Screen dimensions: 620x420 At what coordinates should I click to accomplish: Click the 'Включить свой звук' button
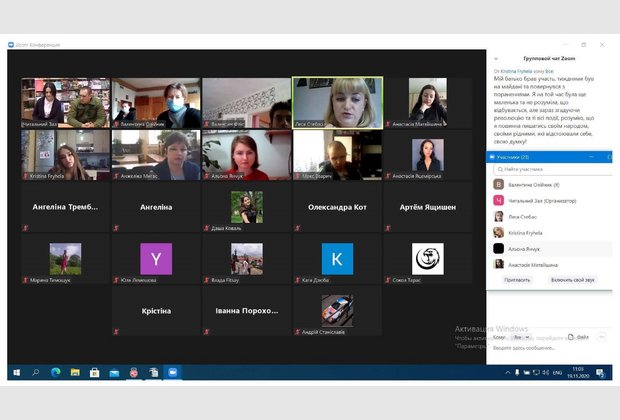coord(575,280)
